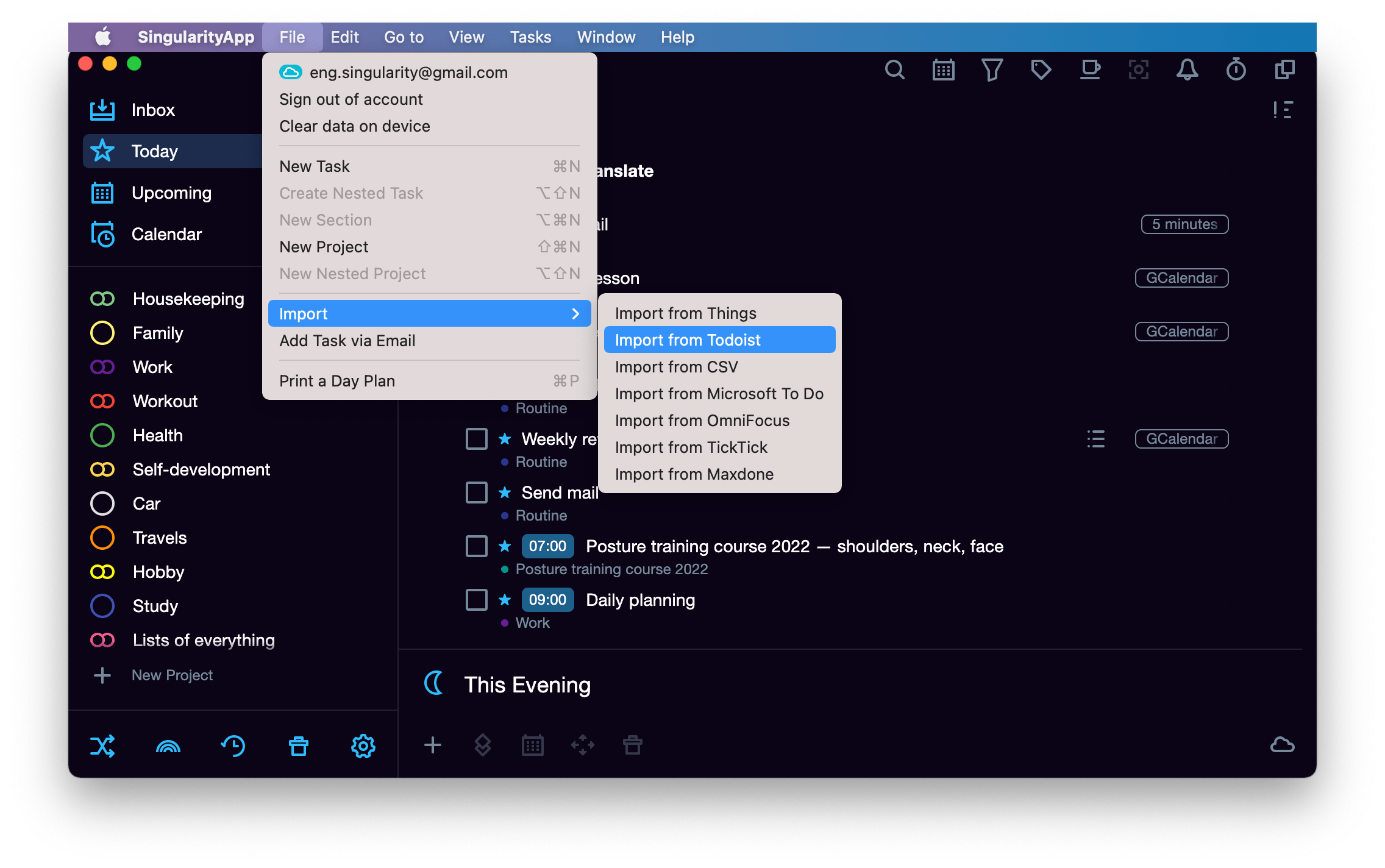Click the search magnifier icon in toolbar
The width and height of the screenshot is (1385, 868).
894,70
